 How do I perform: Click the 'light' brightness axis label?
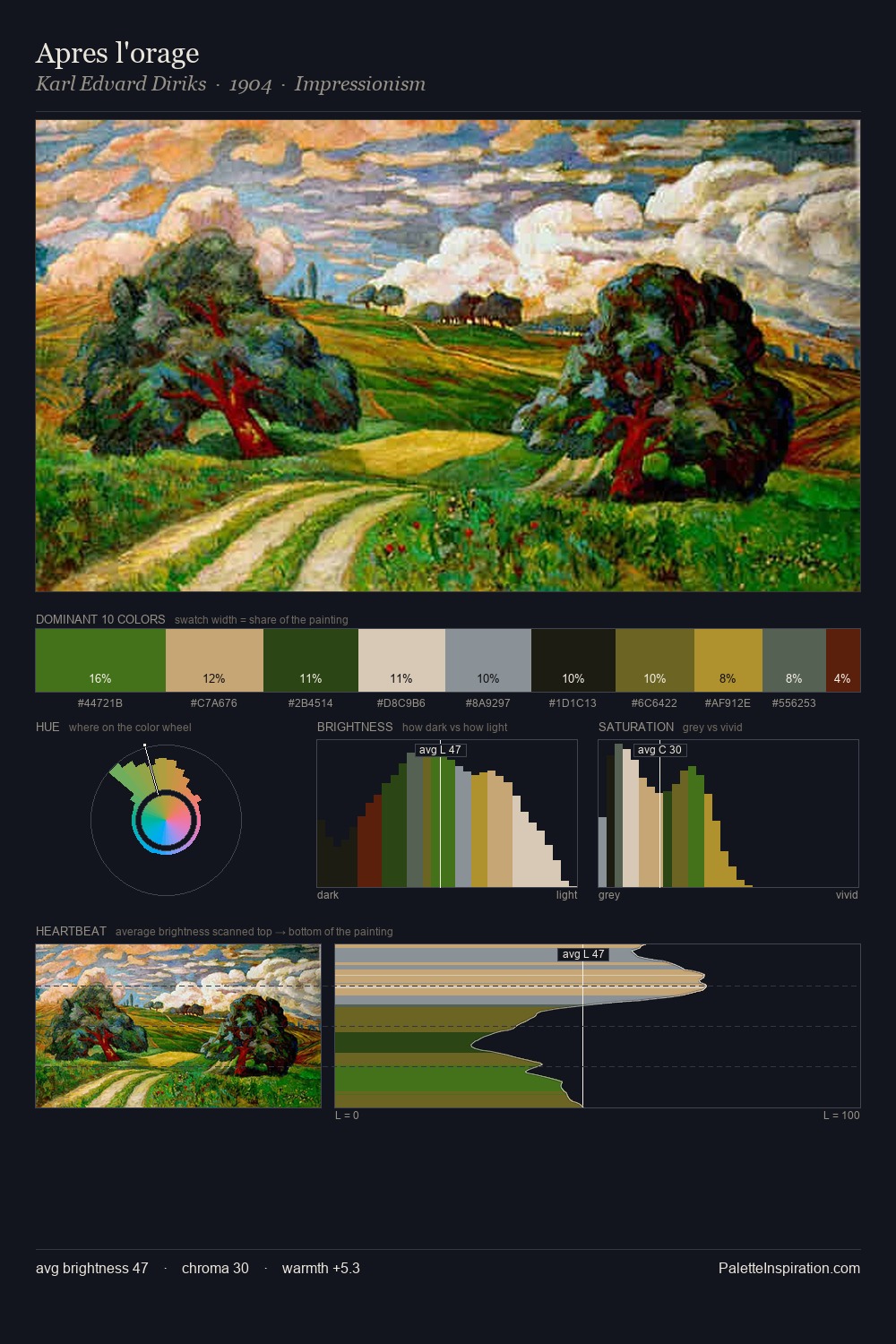point(566,895)
